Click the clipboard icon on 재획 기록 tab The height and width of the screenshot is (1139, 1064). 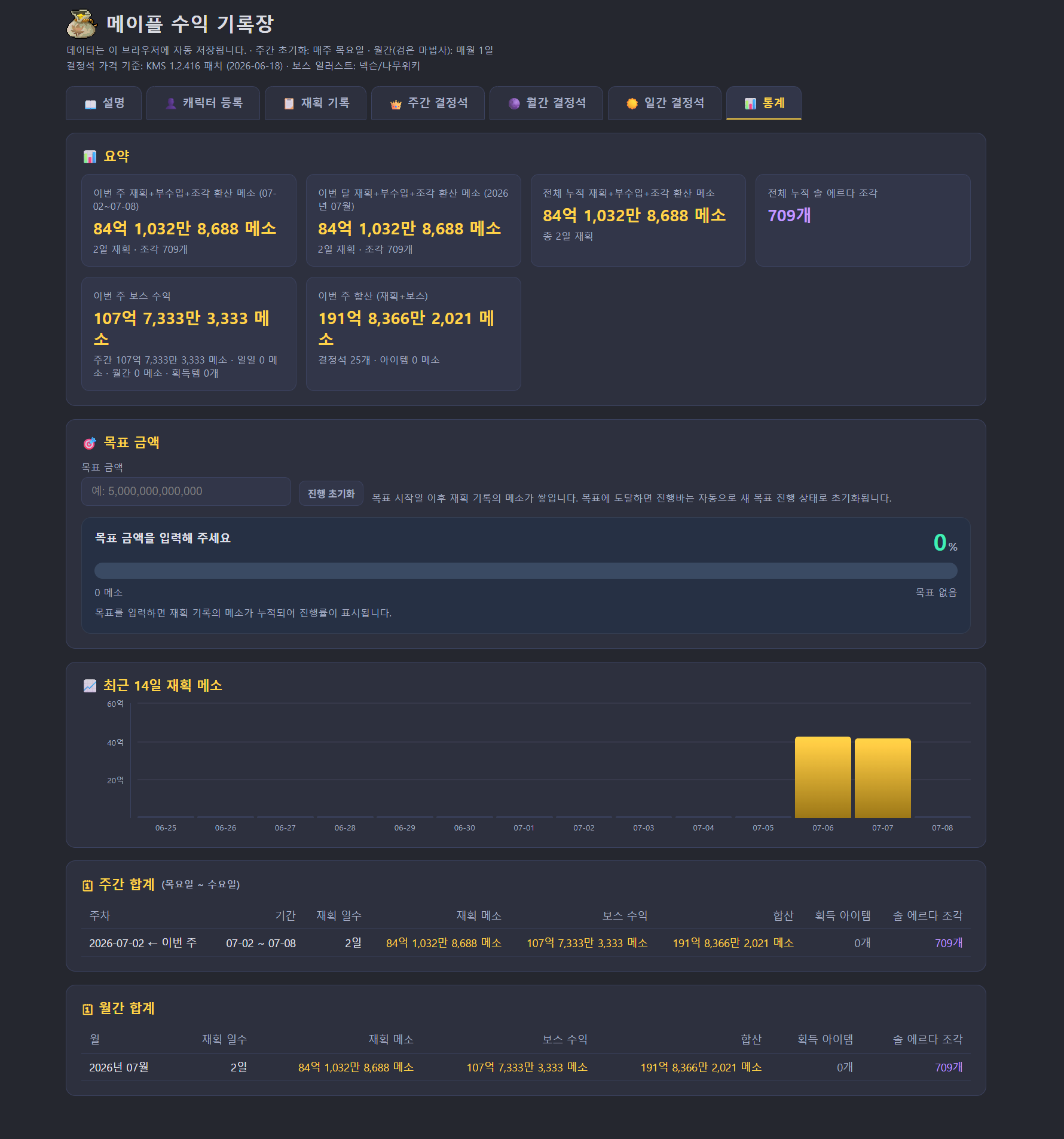(289, 104)
